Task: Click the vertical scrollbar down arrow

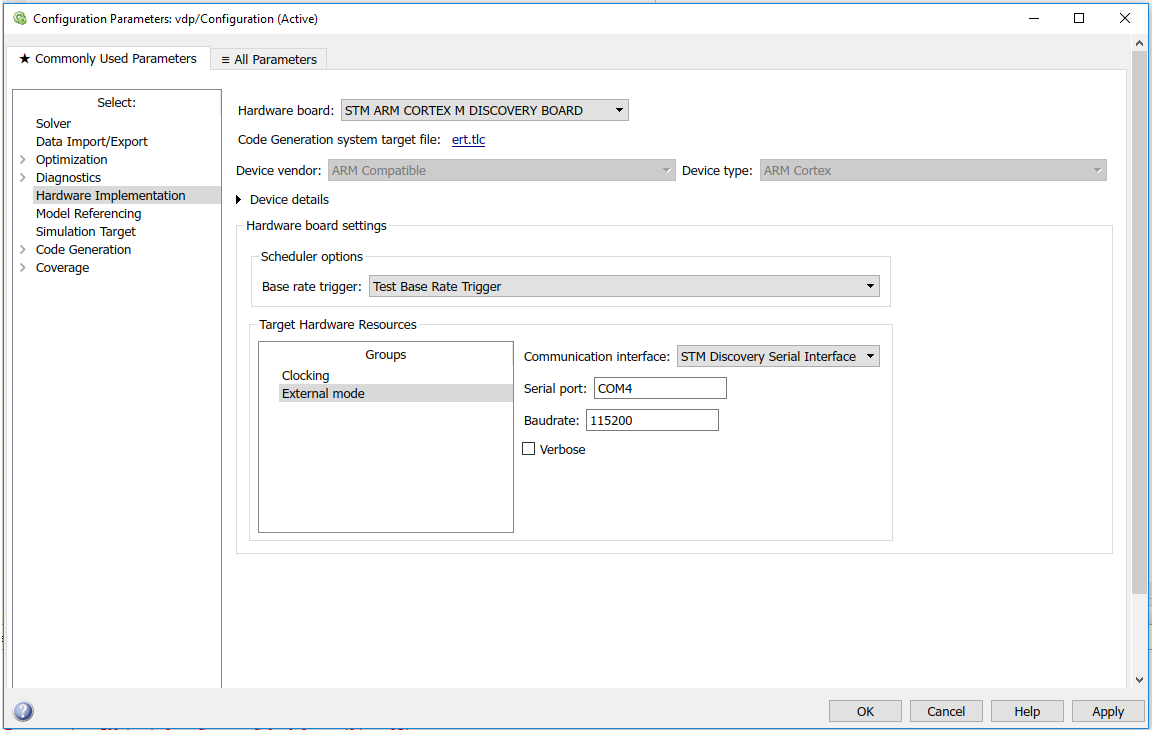Action: [x=1139, y=680]
